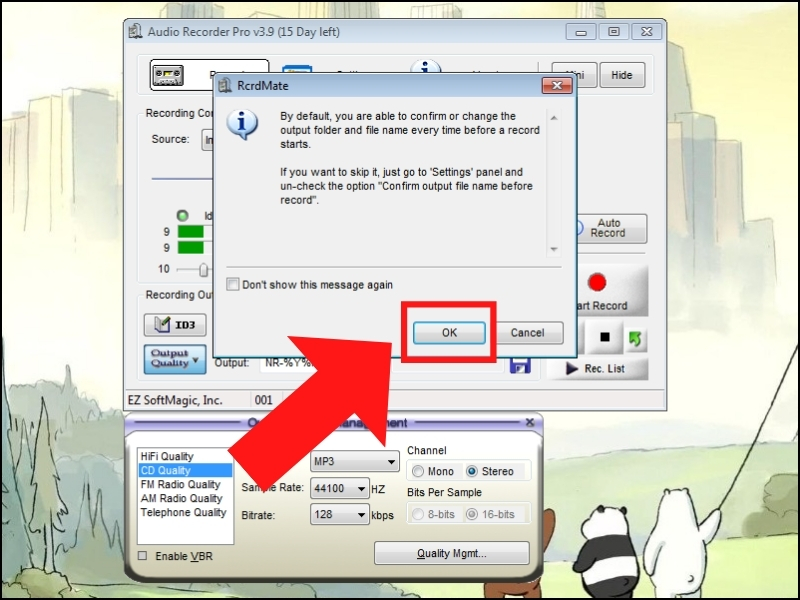Open Quality Mgmt settings
Viewport: 800px width, 600px height.
451,553
